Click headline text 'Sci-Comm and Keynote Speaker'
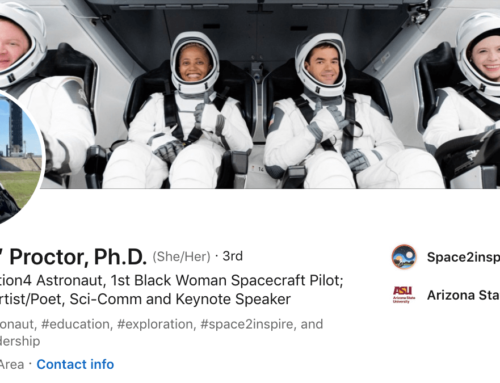 [x=180, y=299]
